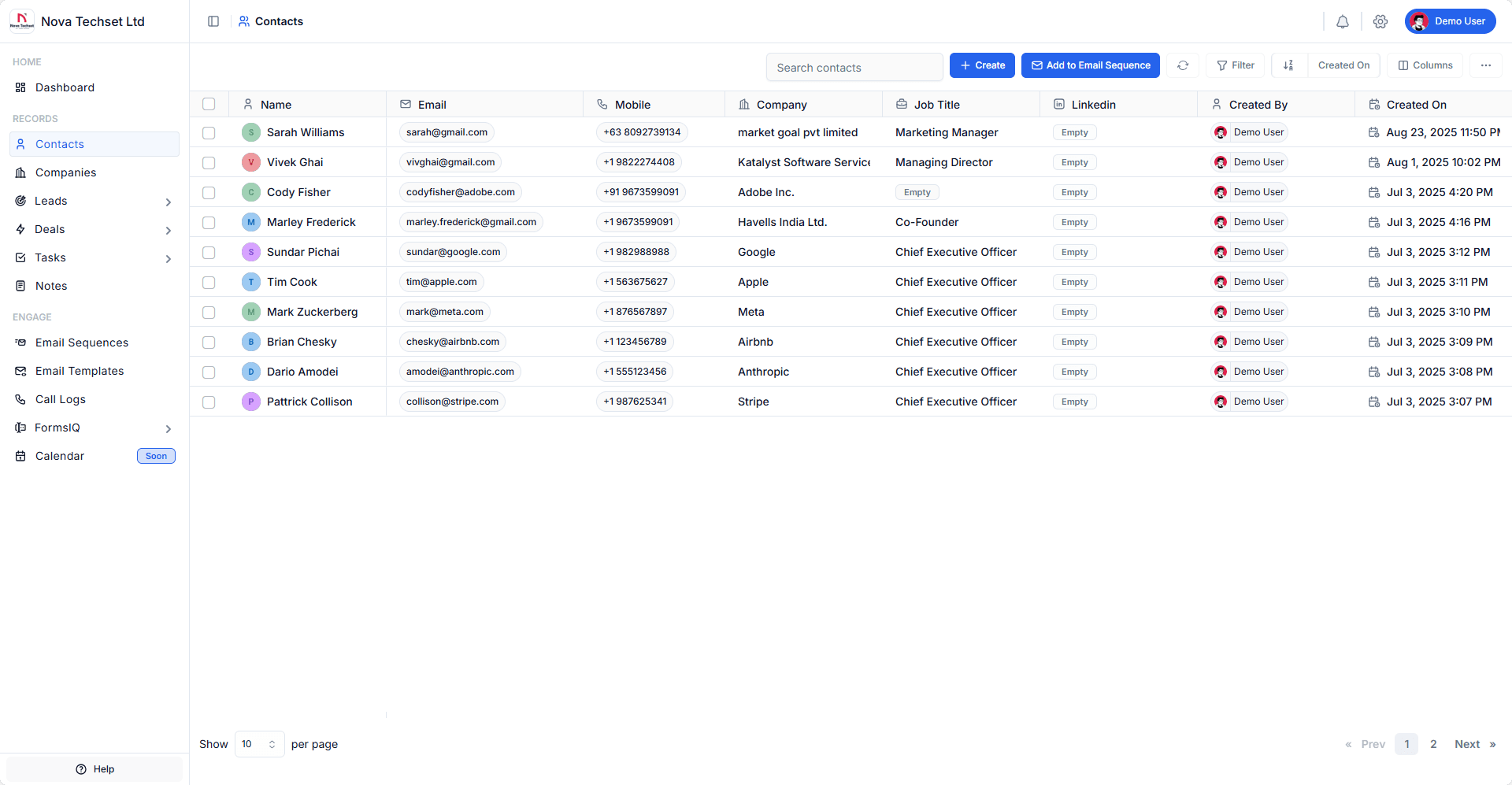Open the three-dot more options menu
This screenshot has height=785, width=1512.
[x=1486, y=65]
